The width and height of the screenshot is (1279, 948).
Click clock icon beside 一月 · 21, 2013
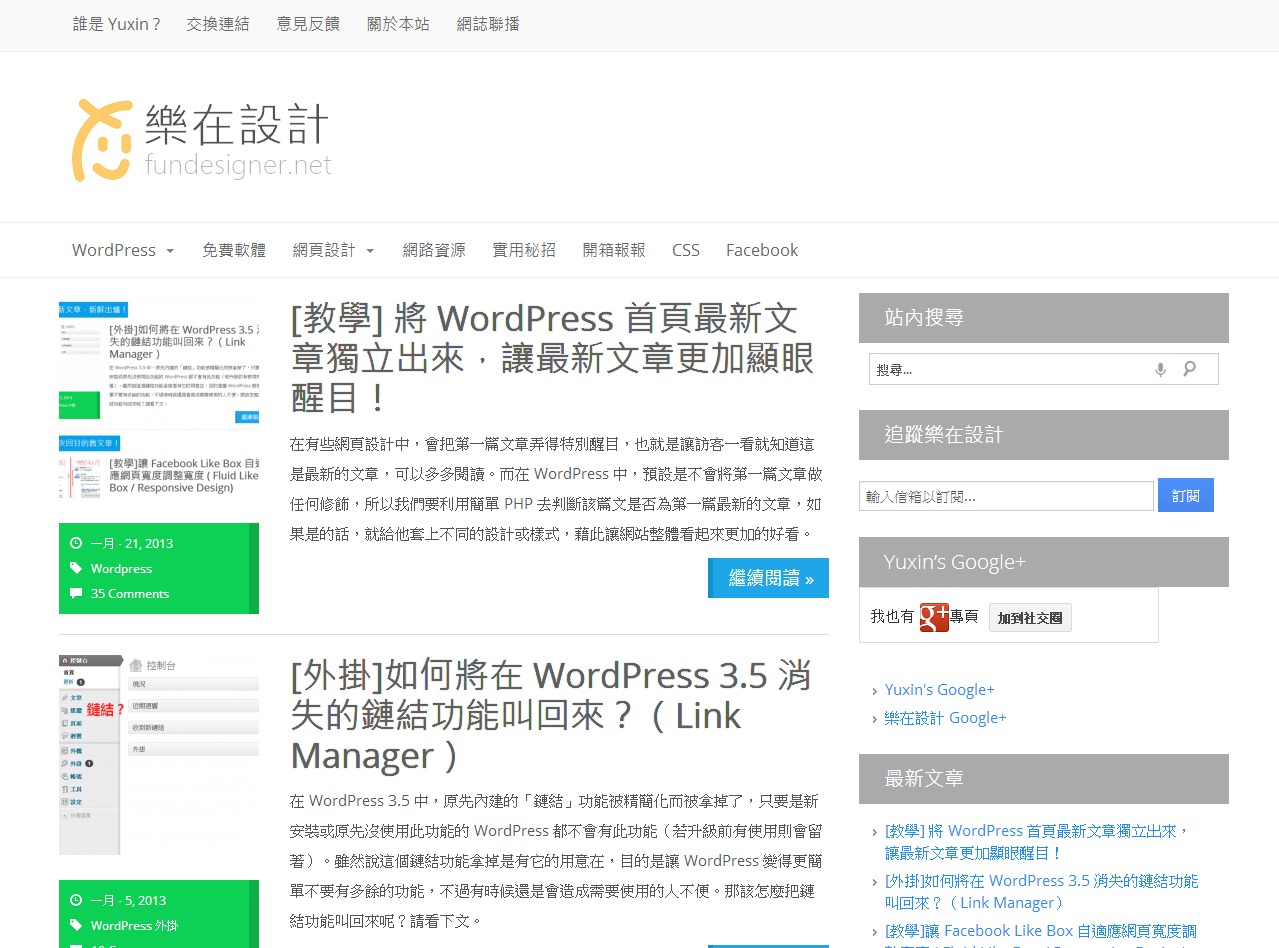tap(76, 543)
